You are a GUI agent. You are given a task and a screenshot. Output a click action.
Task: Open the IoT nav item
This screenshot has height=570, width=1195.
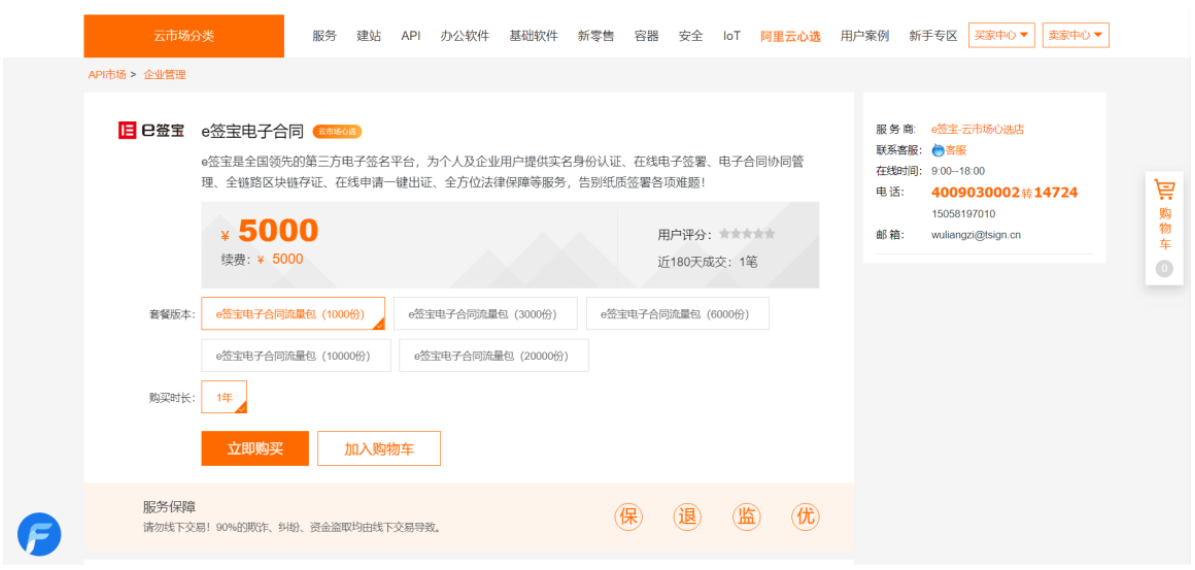(732, 36)
